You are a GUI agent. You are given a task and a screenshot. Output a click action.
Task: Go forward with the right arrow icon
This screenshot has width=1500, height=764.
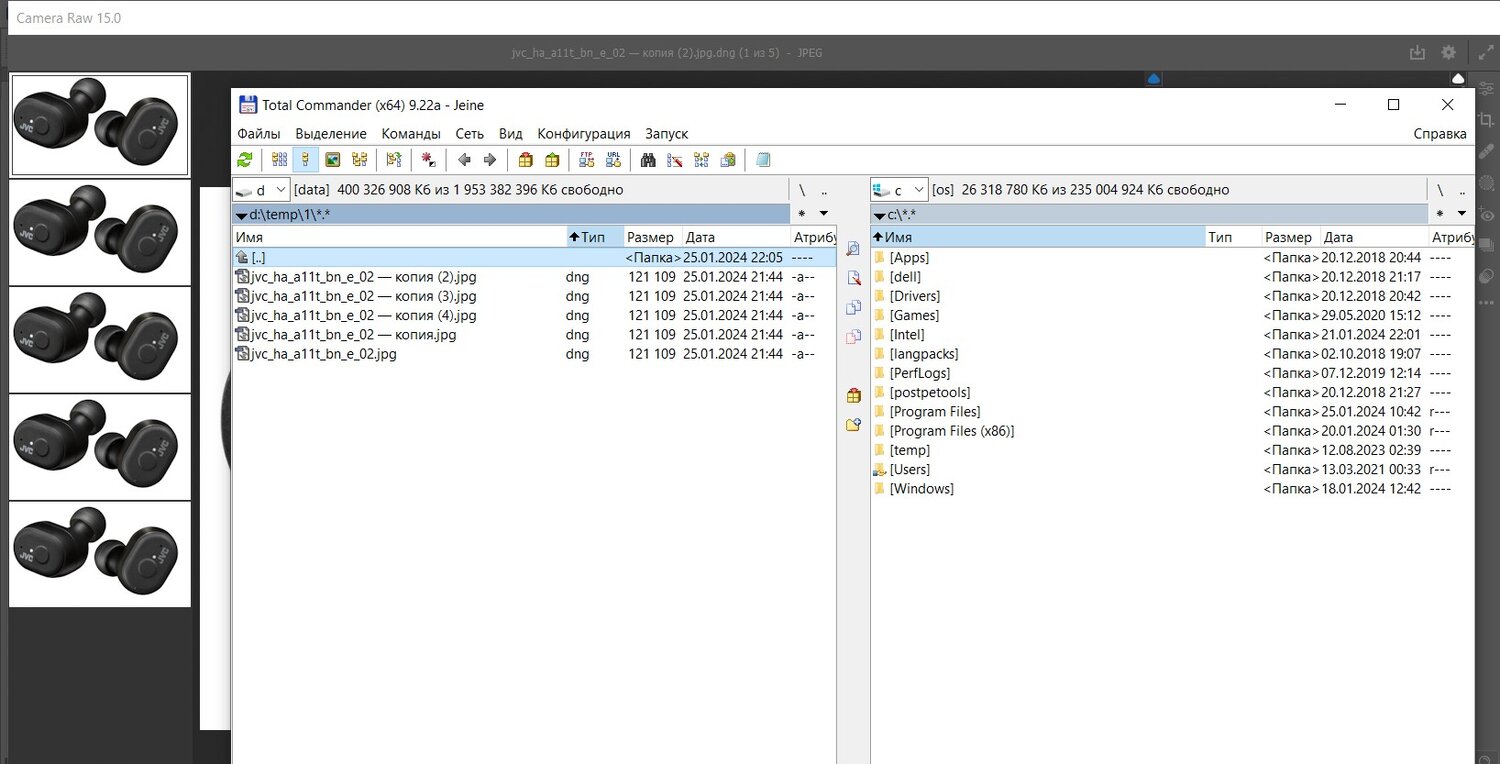490,160
